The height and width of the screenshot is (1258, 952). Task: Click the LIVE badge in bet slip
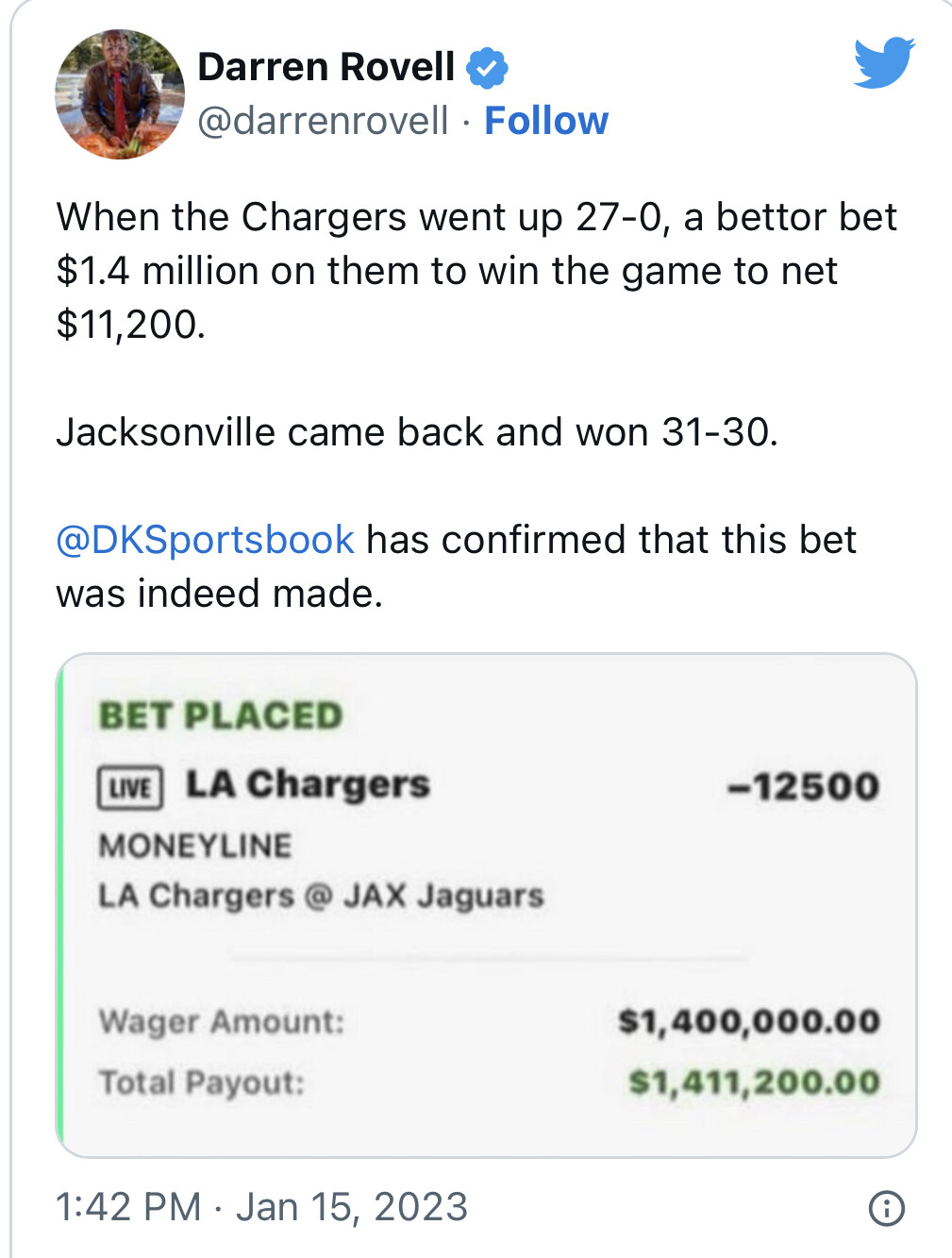(x=130, y=787)
